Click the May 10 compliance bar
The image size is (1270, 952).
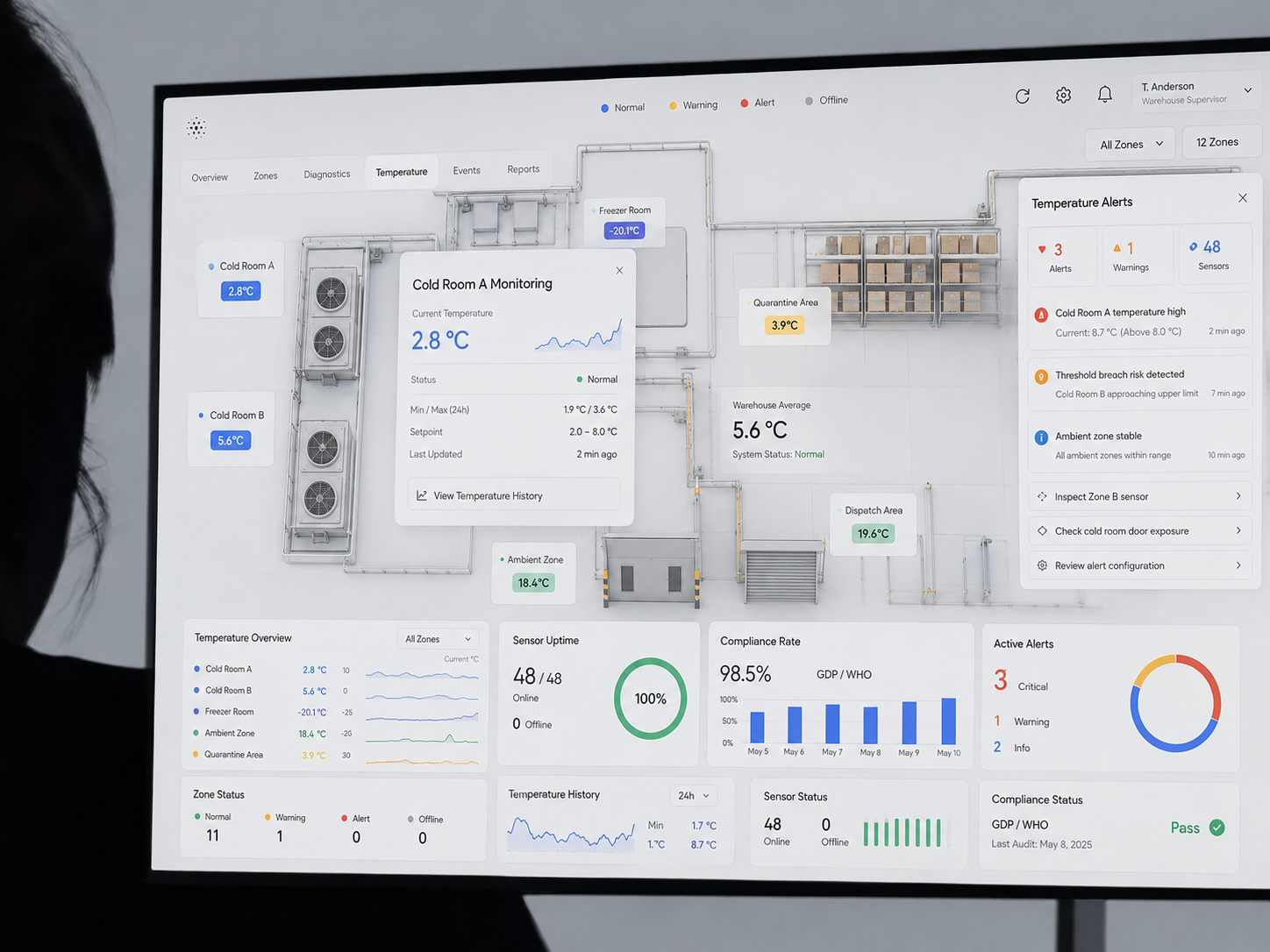click(948, 721)
